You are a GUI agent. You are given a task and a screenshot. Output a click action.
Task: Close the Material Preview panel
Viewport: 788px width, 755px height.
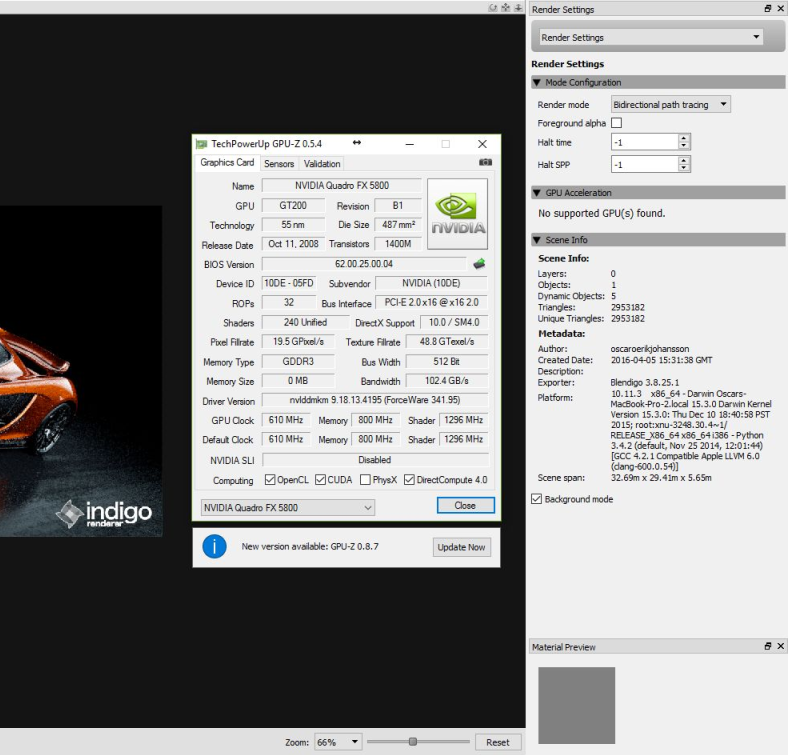[x=780, y=647]
